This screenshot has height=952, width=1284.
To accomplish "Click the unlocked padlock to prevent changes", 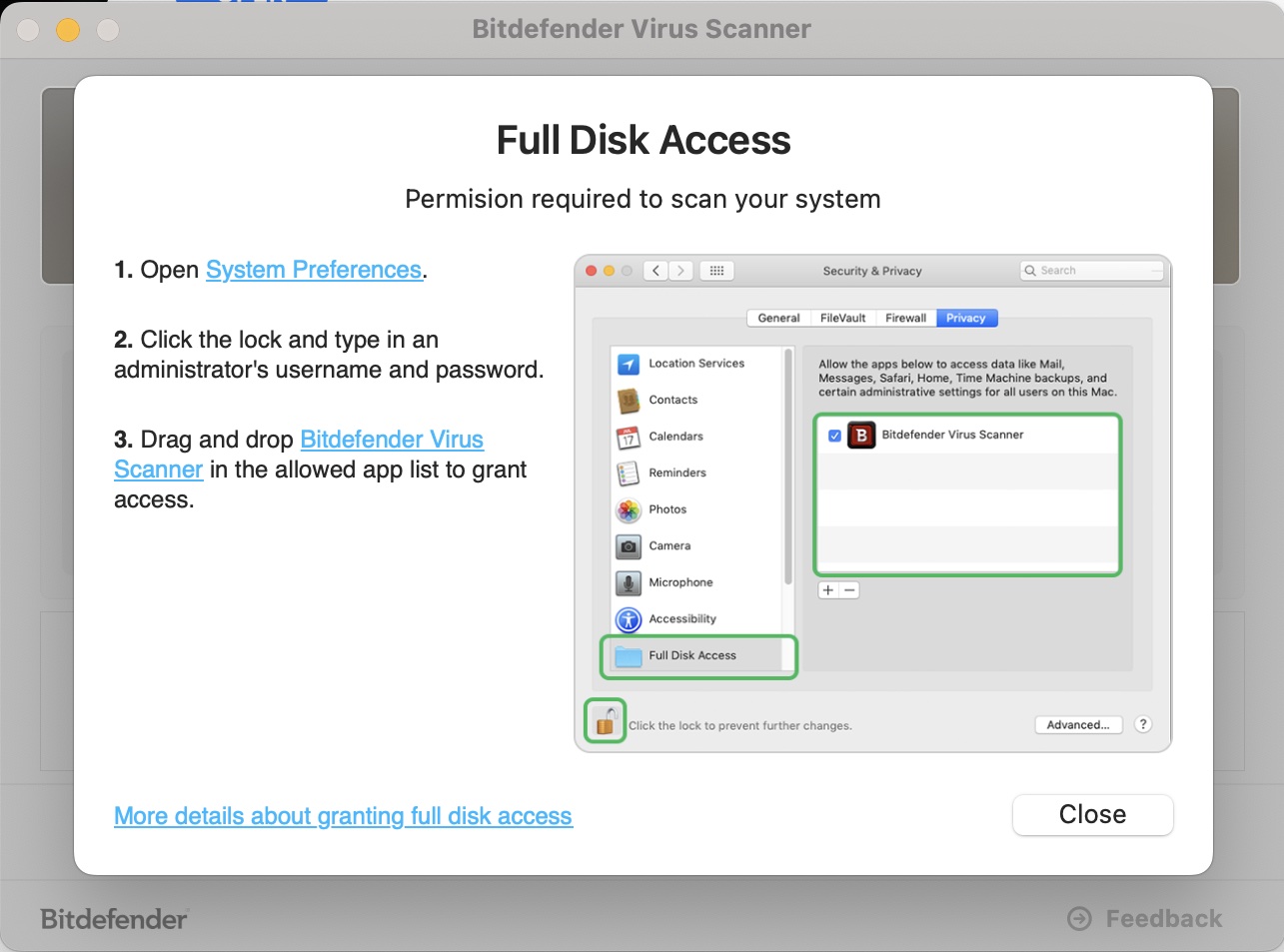I will coord(604,719).
